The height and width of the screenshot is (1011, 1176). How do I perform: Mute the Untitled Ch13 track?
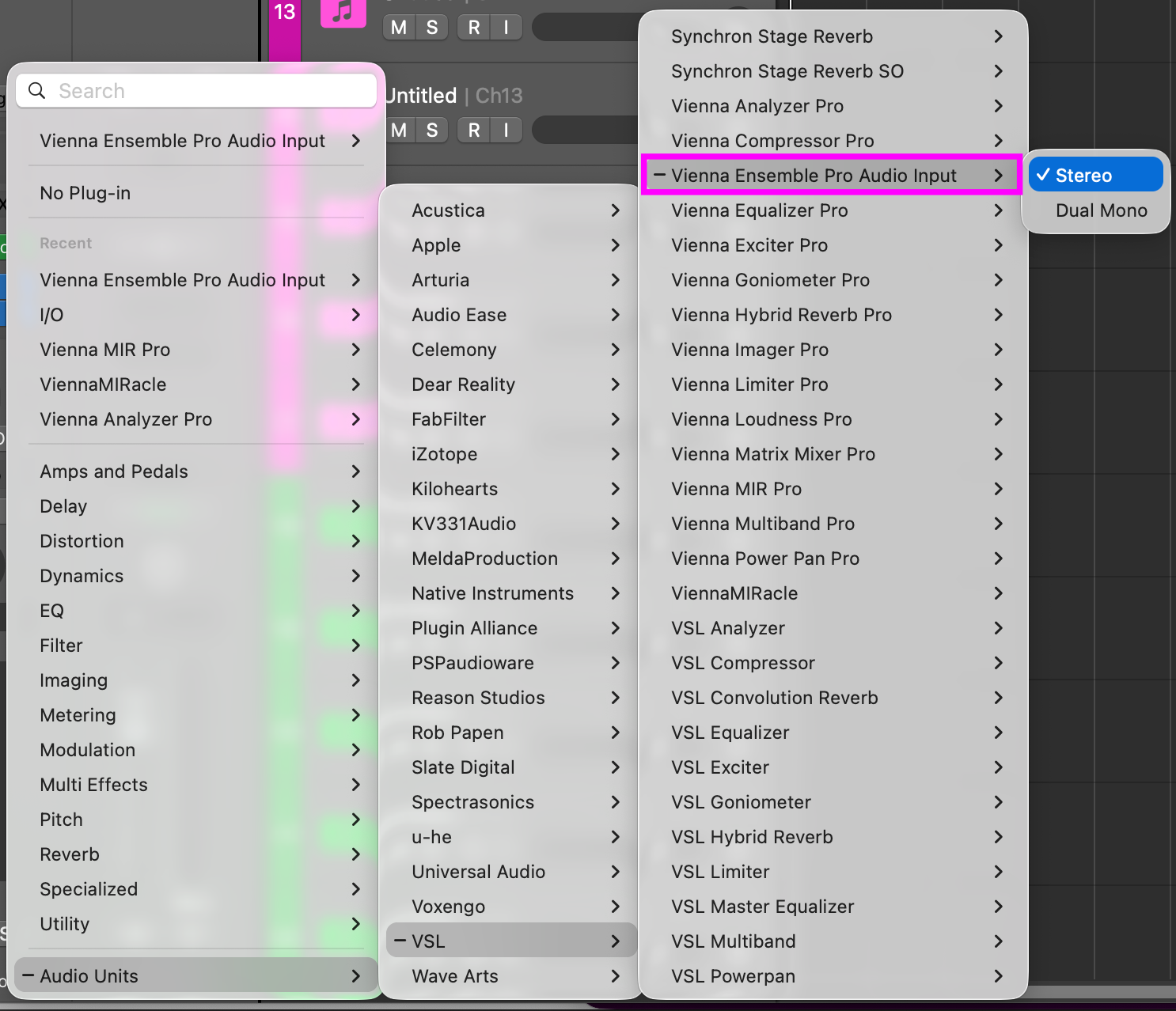pyautogui.click(x=399, y=130)
